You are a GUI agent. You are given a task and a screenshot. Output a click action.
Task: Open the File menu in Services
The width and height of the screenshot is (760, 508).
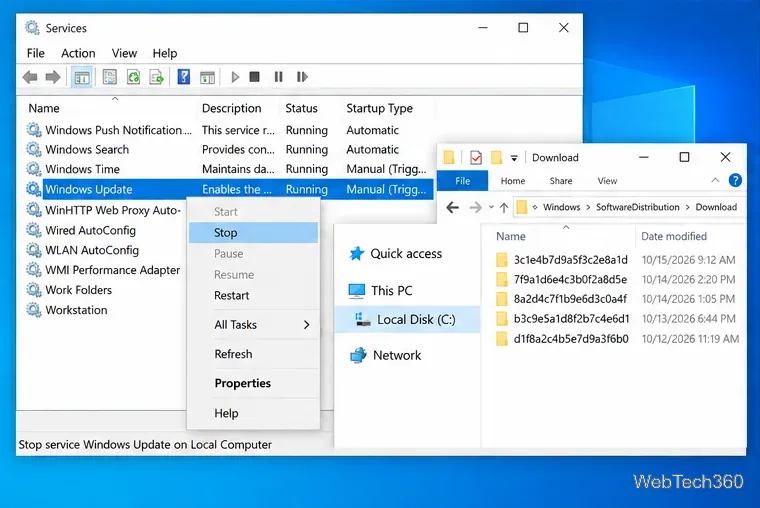tap(35, 53)
